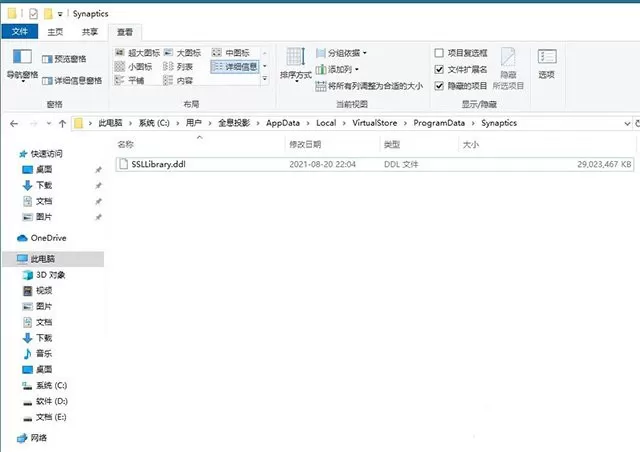640x452 pixels.
Task: Open pinned 图片 under quick access
Action: tap(38, 217)
